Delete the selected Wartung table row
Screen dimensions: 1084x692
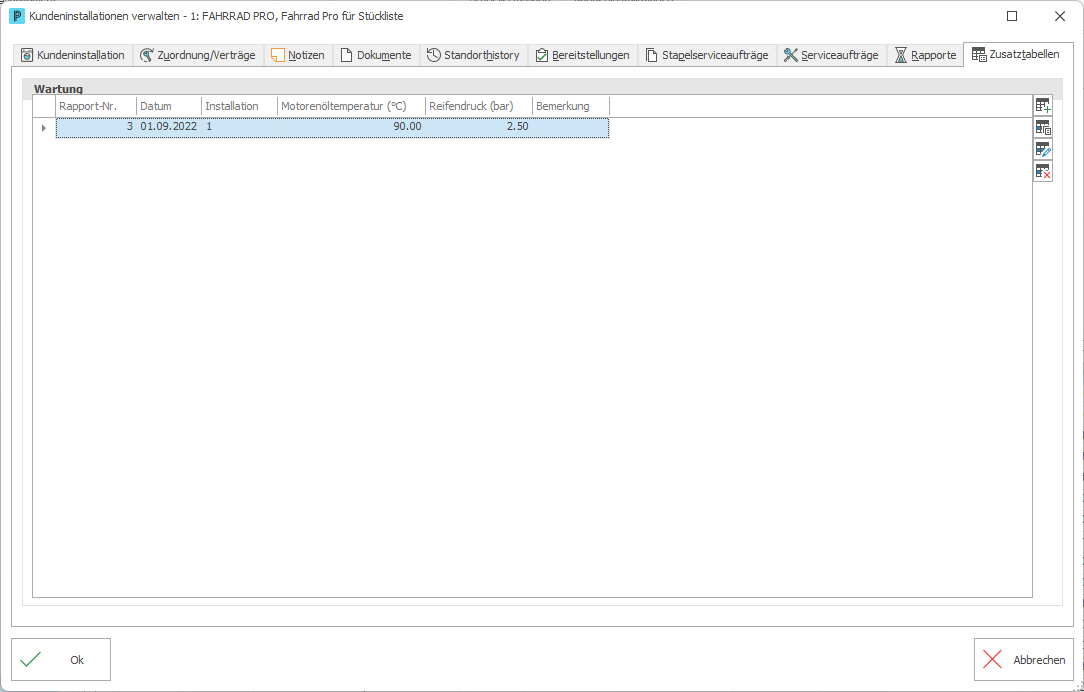pos(1043,171)
